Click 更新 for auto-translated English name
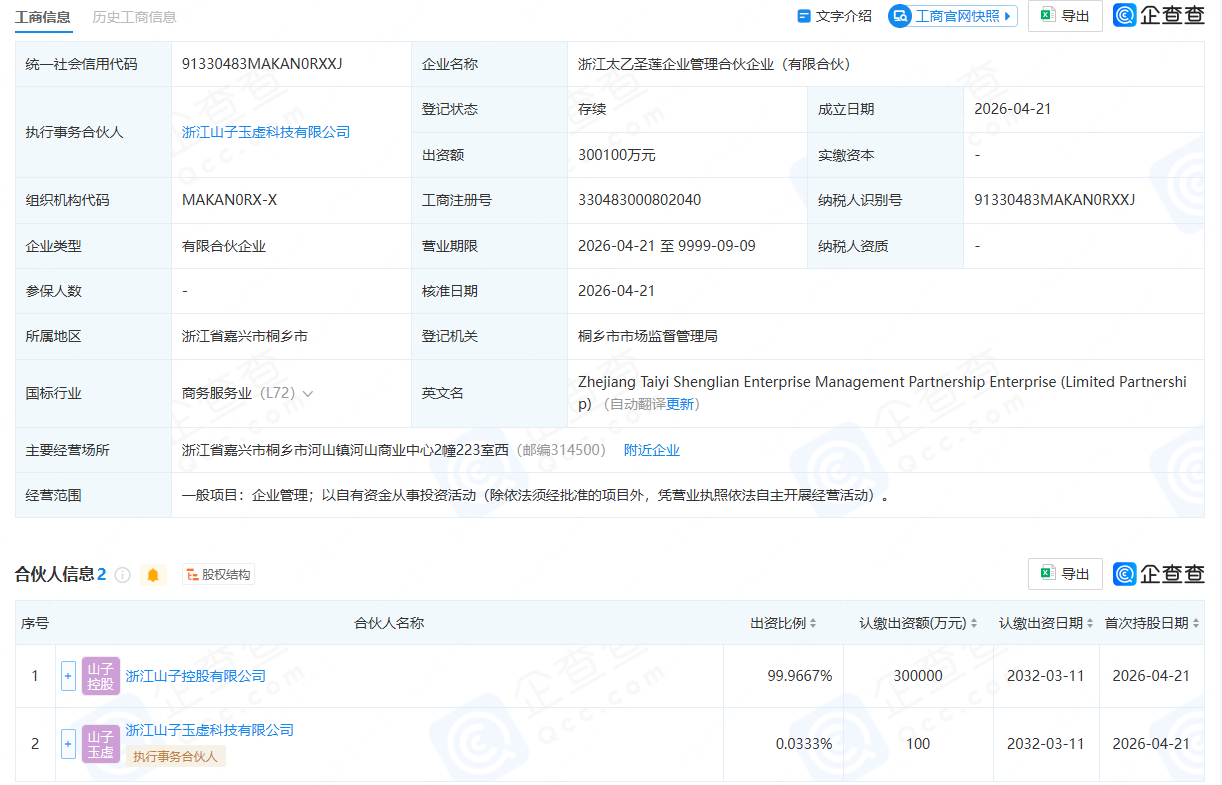 pyautogui.click(x=680, y=404)
